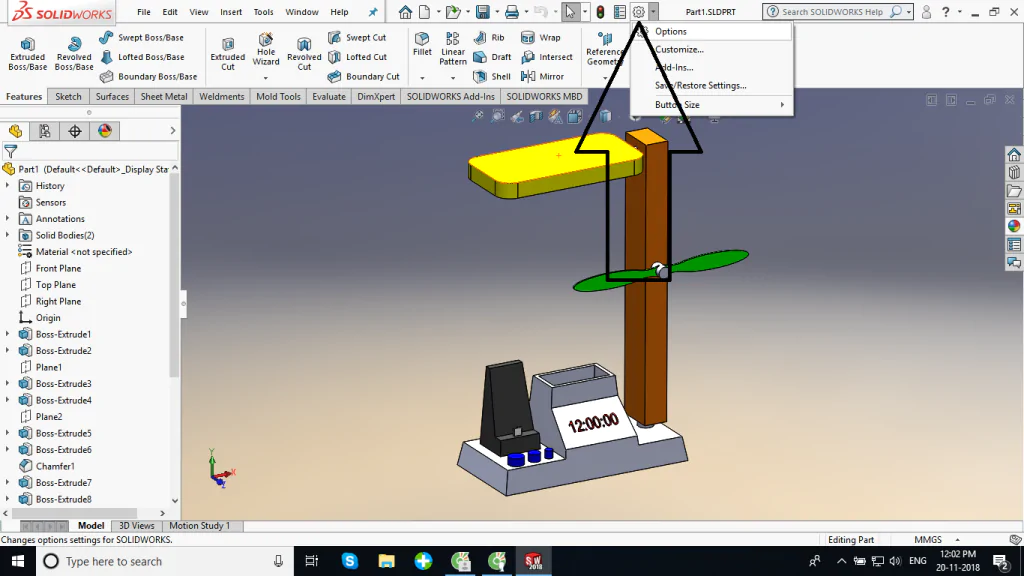Click the Save icon in top toolbar

(482, 12)
